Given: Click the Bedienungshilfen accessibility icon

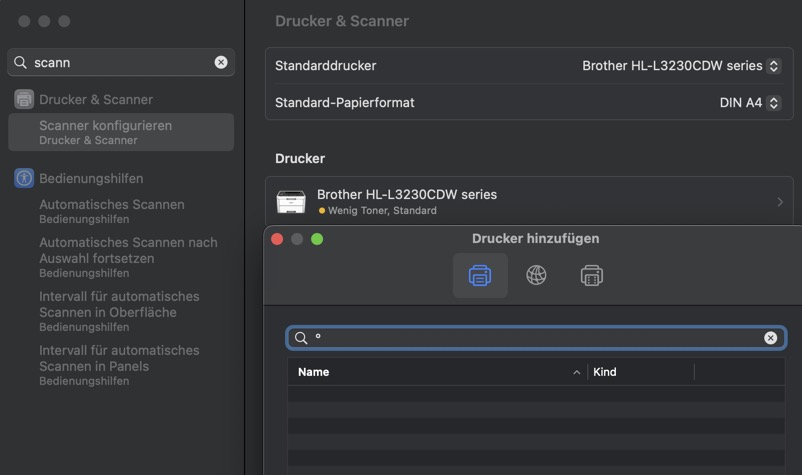Looking at the screenshot, I should tap(24, 178).
